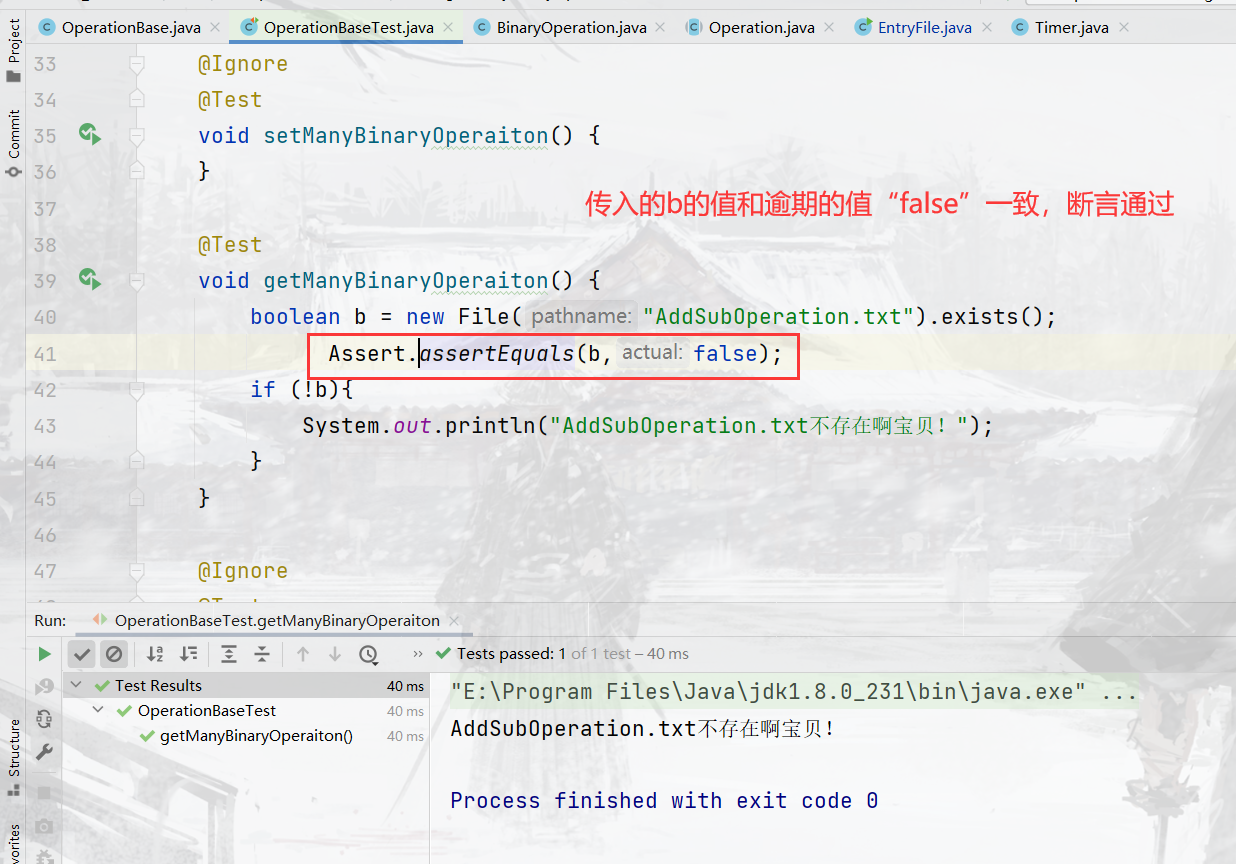Click the "AddSubOperation.txt" string on line 40

point(779,317)
